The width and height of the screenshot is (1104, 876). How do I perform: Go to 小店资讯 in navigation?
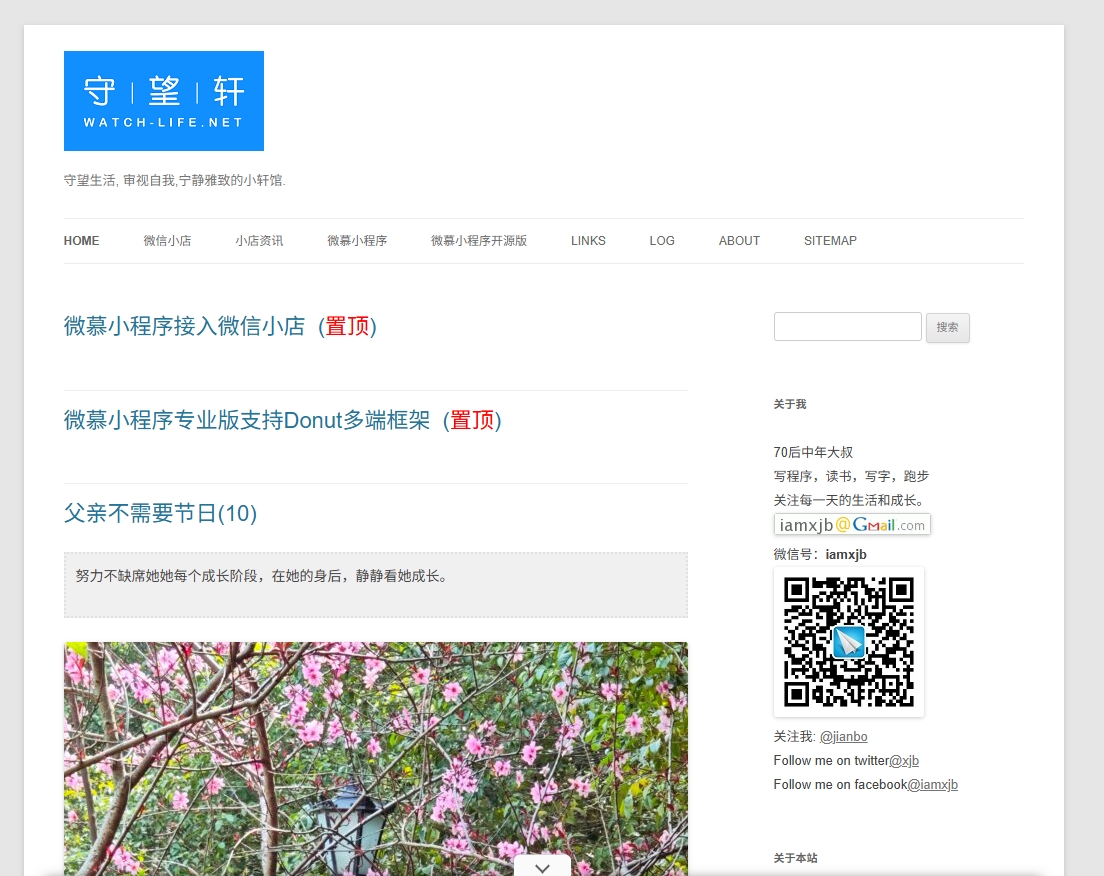(259, 241)
